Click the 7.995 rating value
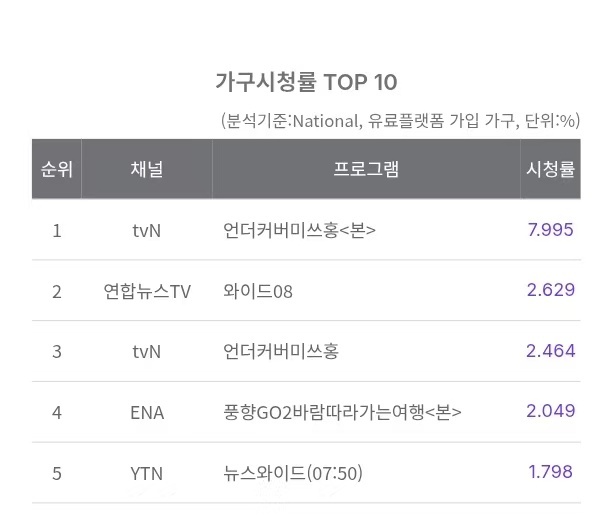 point(550,230)
